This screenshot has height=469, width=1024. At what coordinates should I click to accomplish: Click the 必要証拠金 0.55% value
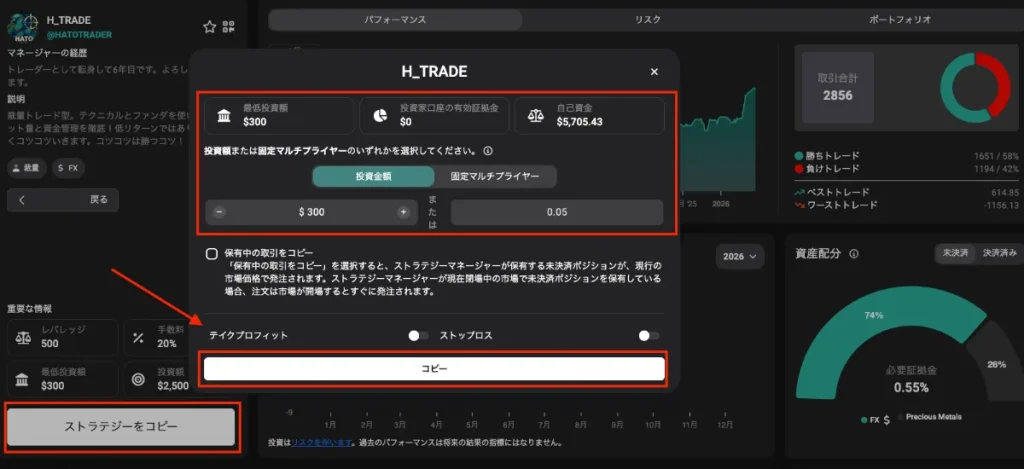[911, 387]
